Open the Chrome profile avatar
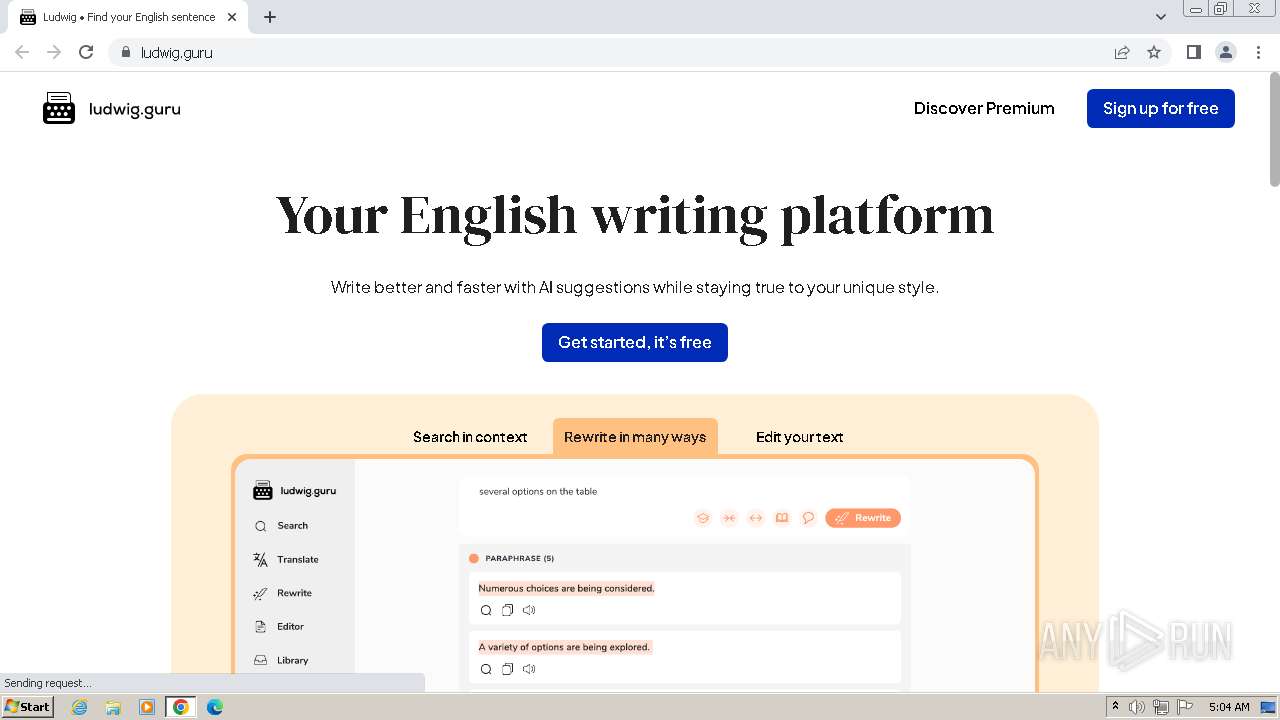 pos(1225,52)
